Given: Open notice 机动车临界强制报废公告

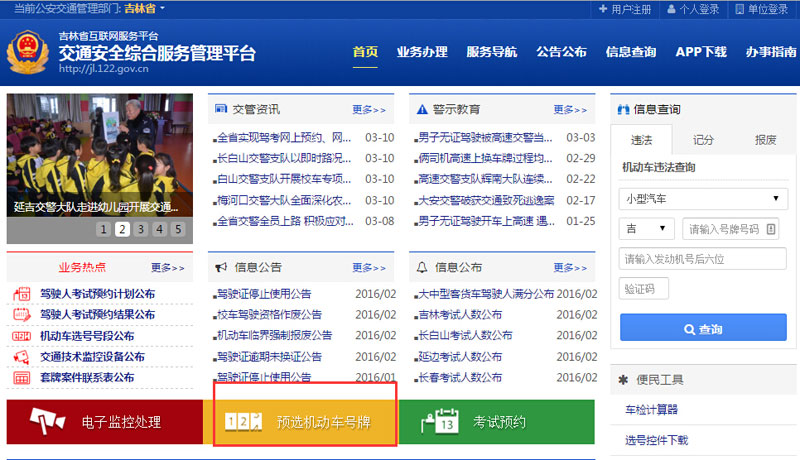Looking at the screenshot, I should pos(274,336).
